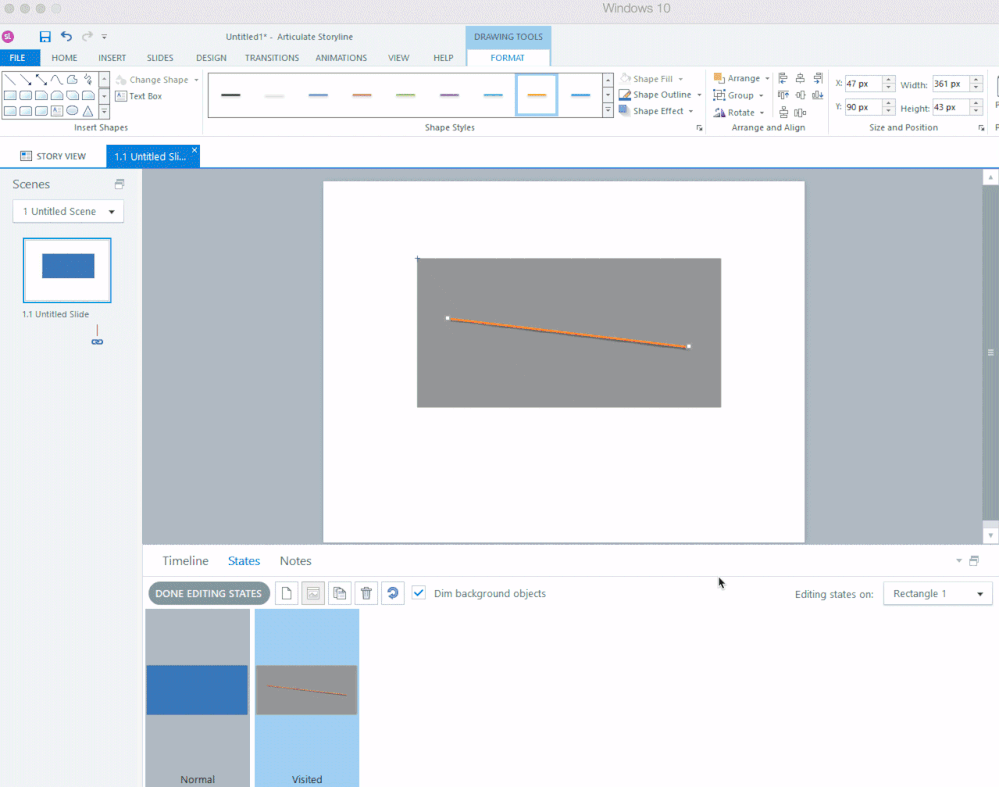This screenshot has width=999, height=787.
Task: Switch to the Timeline tab
Action: [185, 561]
